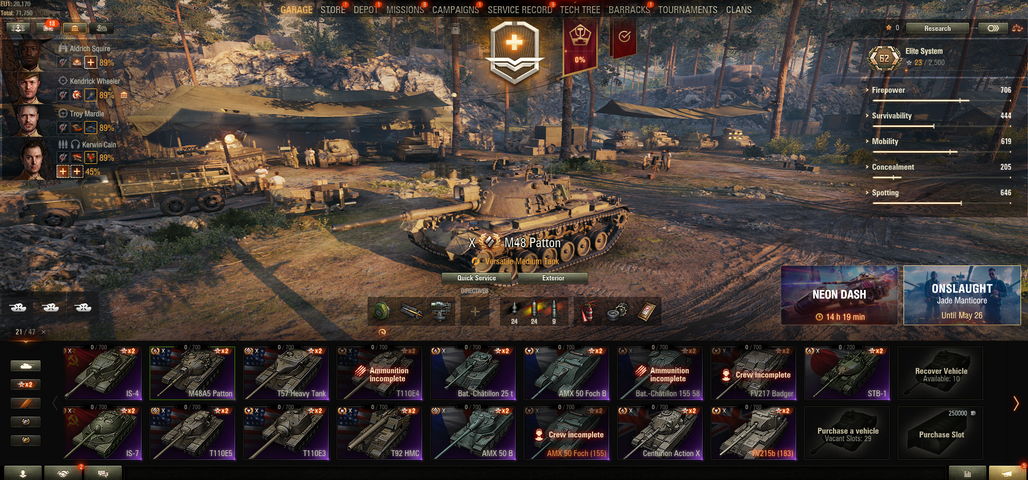The width and height of the screenshot is (1028, 480).
Task: Open the gun rammer equipment slot
Action: (412, 311)
